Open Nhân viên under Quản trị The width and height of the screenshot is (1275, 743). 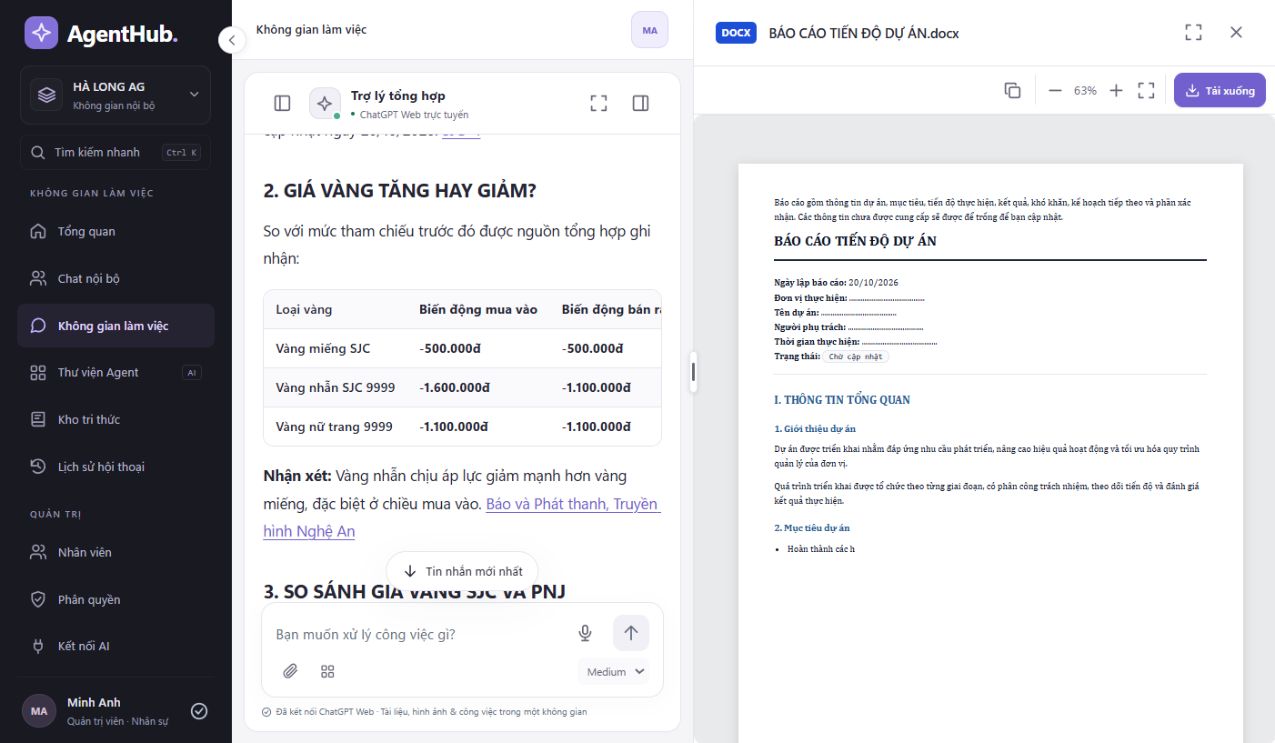click(x=116, y=552)
